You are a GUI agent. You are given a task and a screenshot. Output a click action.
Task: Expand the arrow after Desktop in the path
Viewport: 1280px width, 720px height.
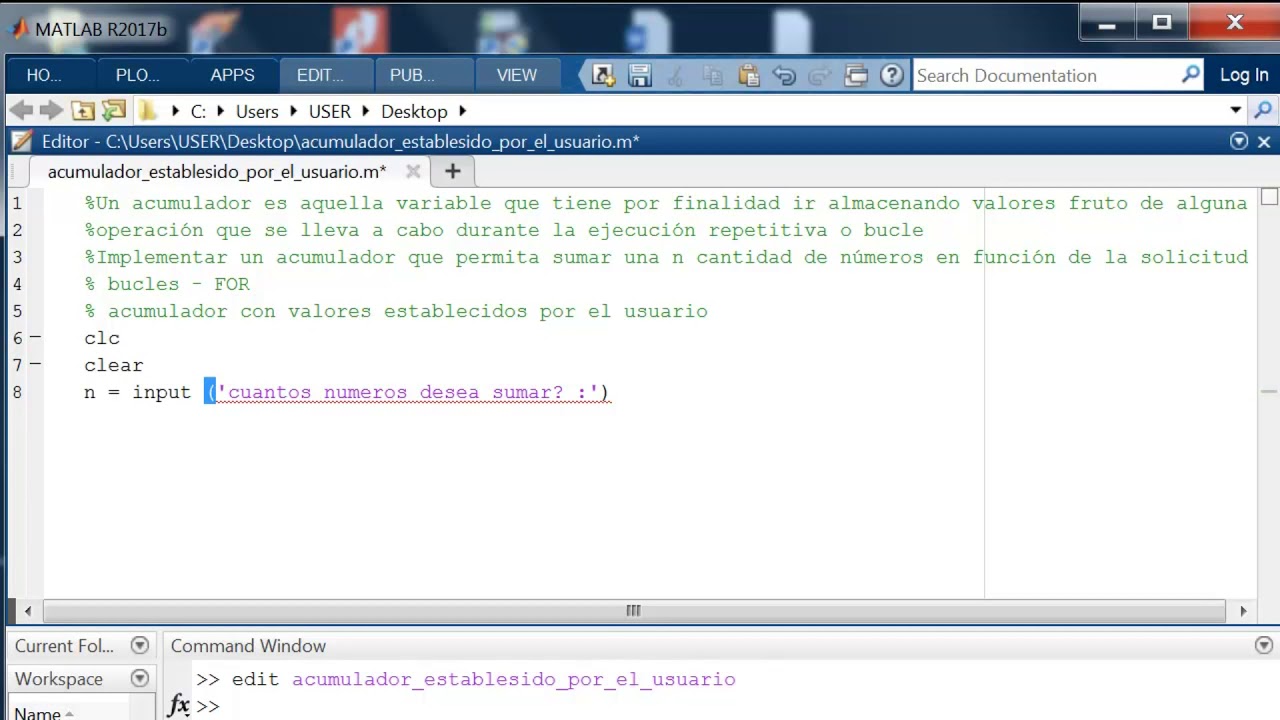[x=463, y=111]
